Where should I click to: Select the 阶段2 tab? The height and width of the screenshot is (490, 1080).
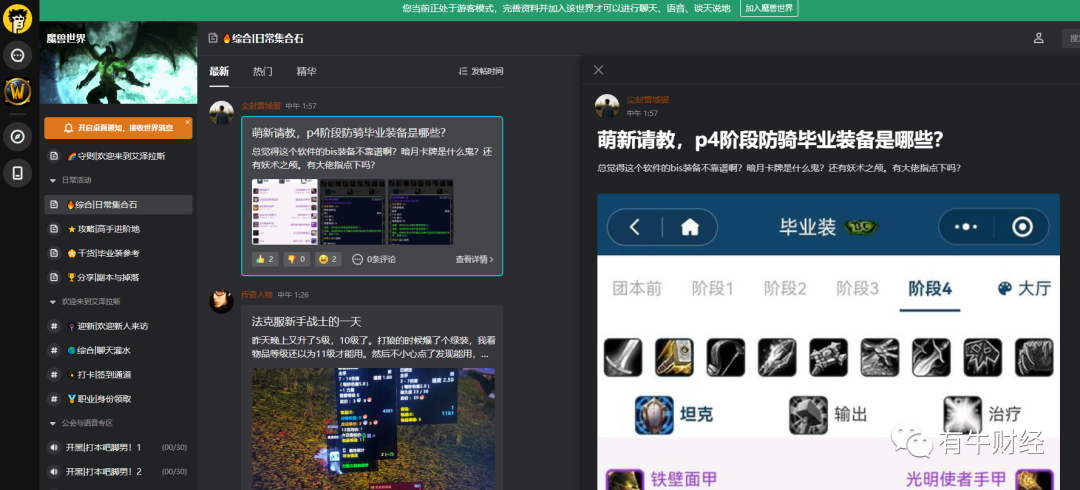pos(785,288)
